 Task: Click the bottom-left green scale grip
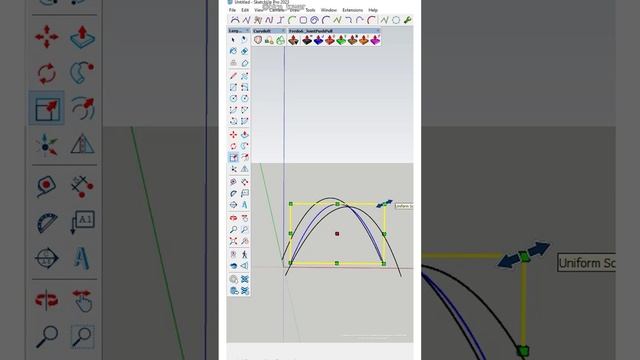click(291, 263)
